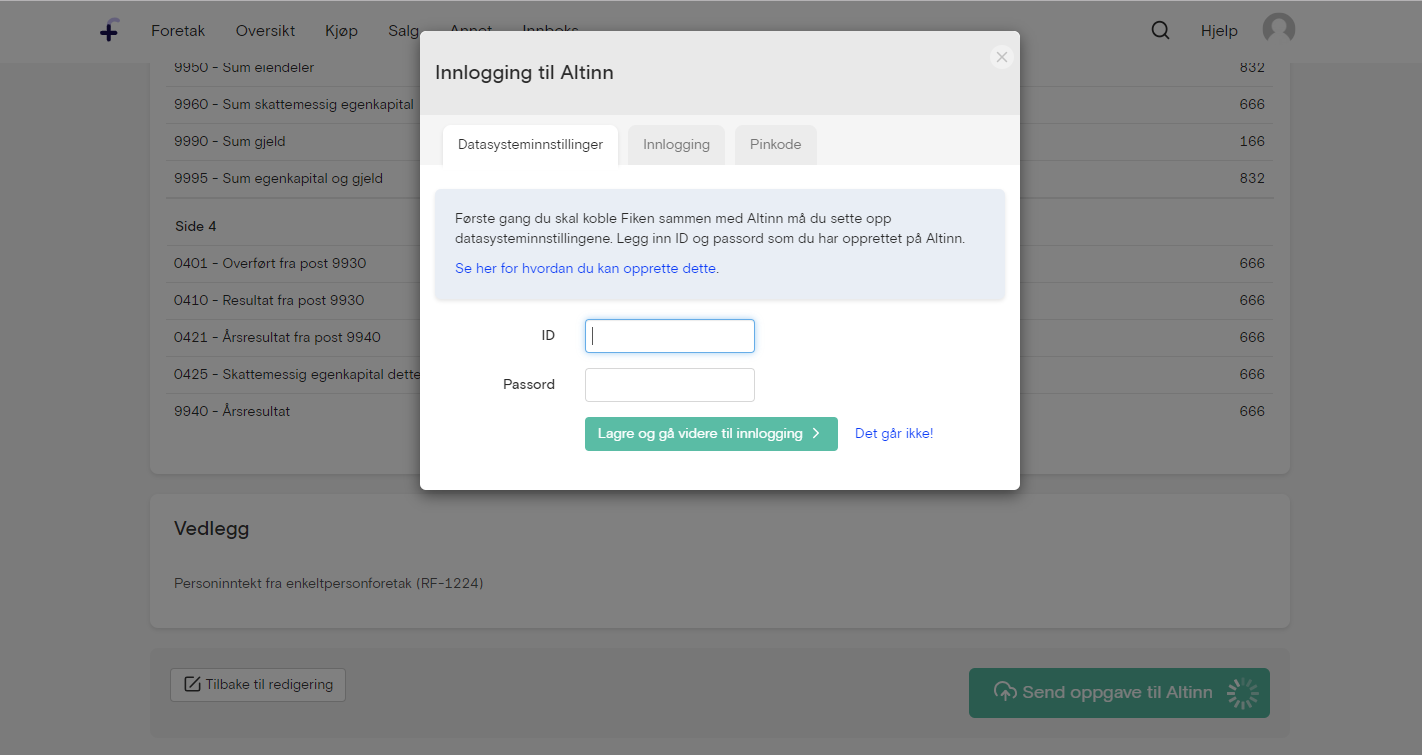
Task: Select row 9960 - Sum skattemessig egenkapital
Action: (x=719, y=105)
